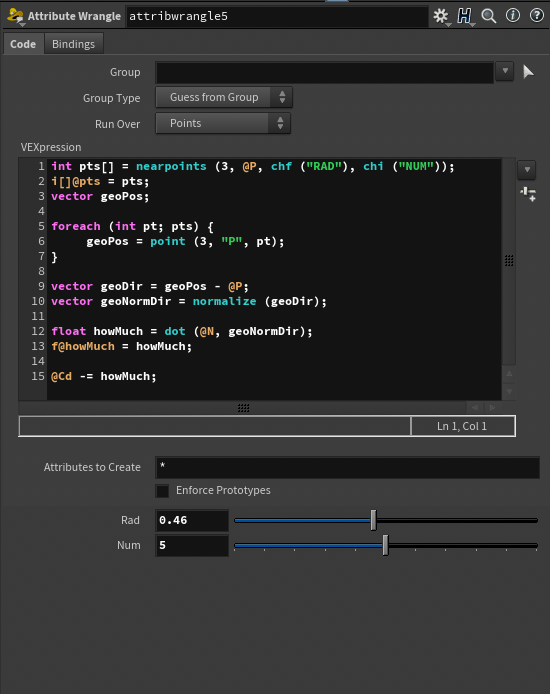Click the group selection arrow icon

click(x=528, y=72)
